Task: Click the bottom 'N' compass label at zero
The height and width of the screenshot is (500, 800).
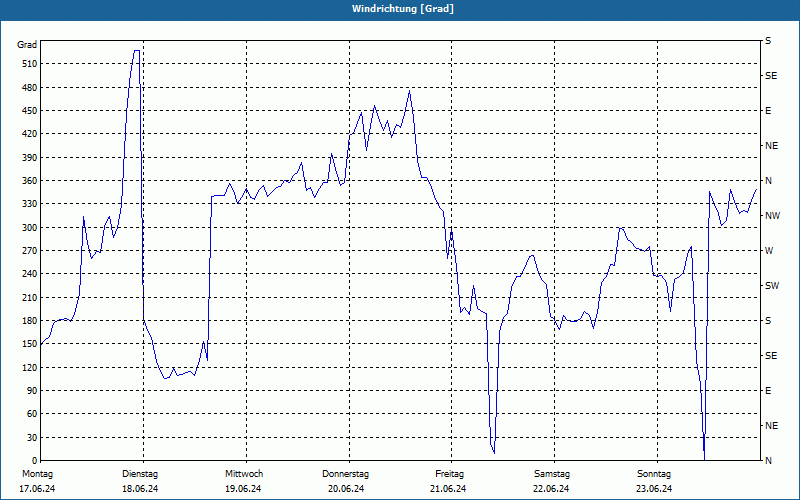Action: (768, 461)
